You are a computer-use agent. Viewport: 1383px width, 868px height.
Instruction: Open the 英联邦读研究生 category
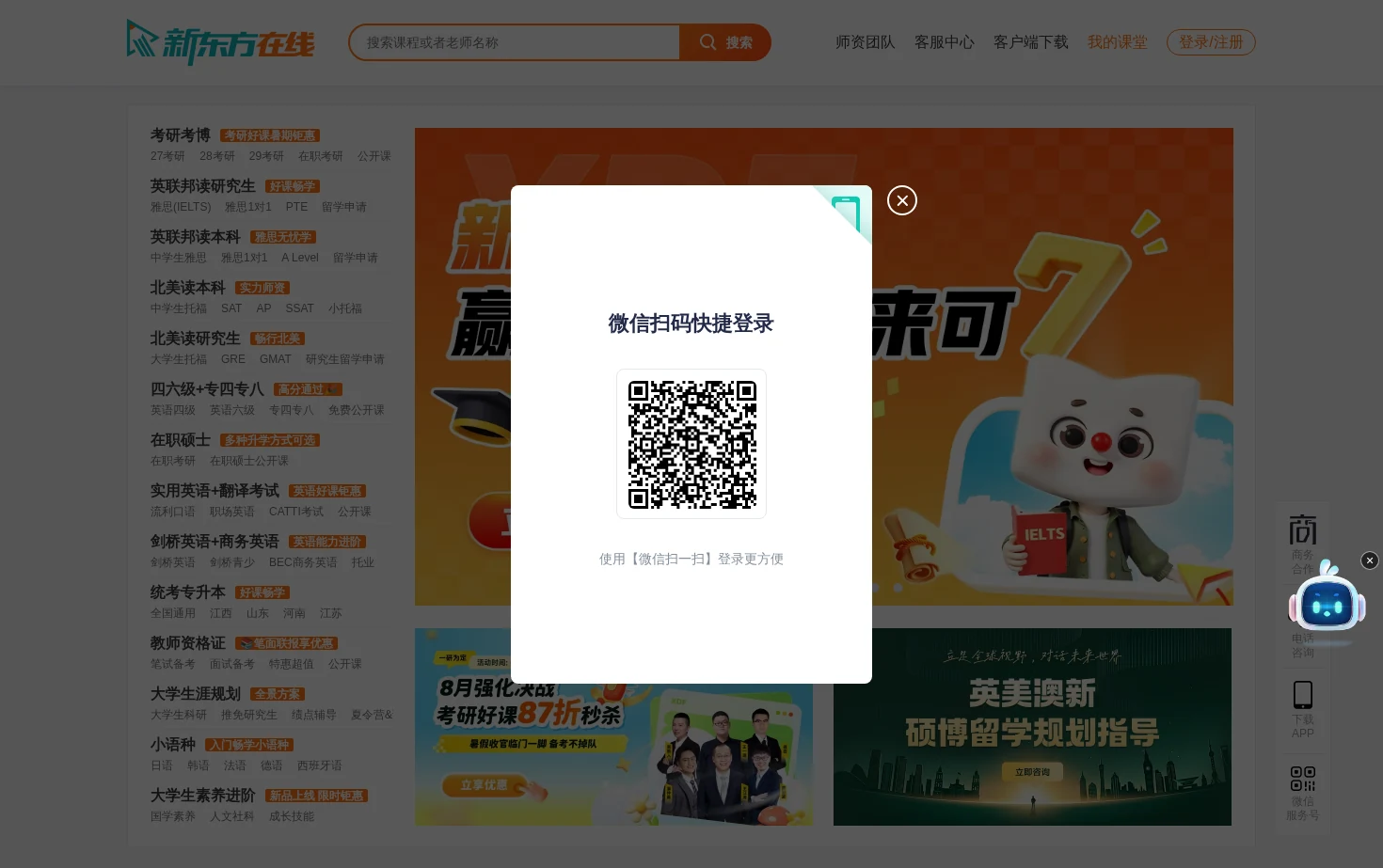203,186
